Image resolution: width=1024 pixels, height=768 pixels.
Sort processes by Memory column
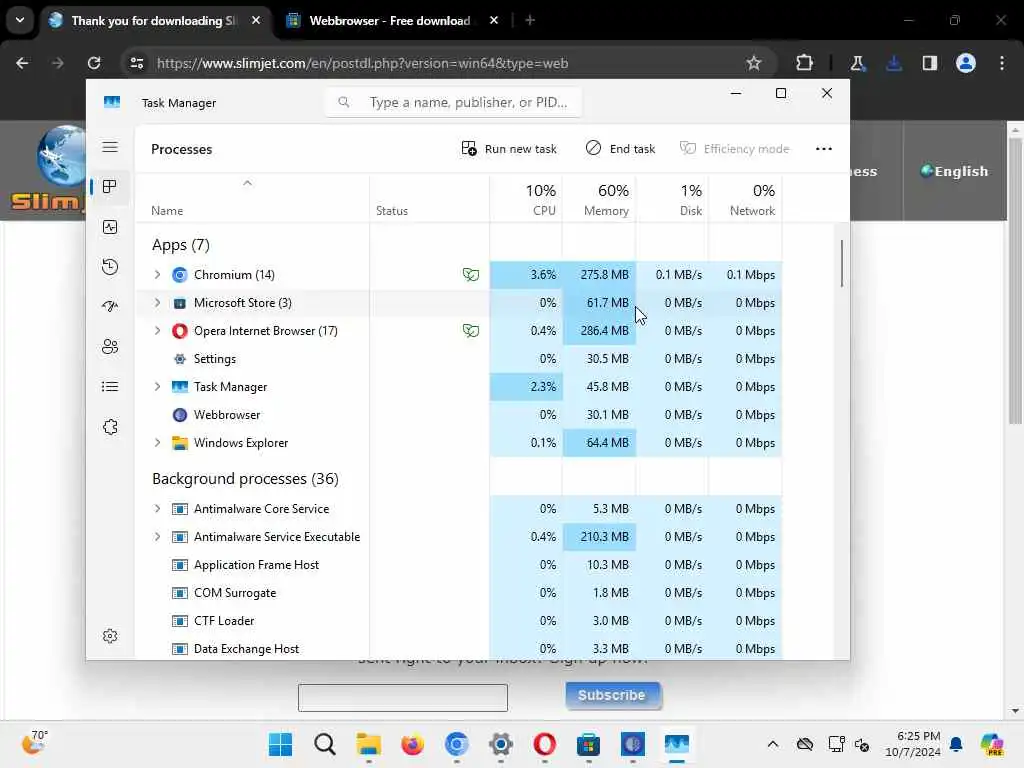[x=599, y=199]
